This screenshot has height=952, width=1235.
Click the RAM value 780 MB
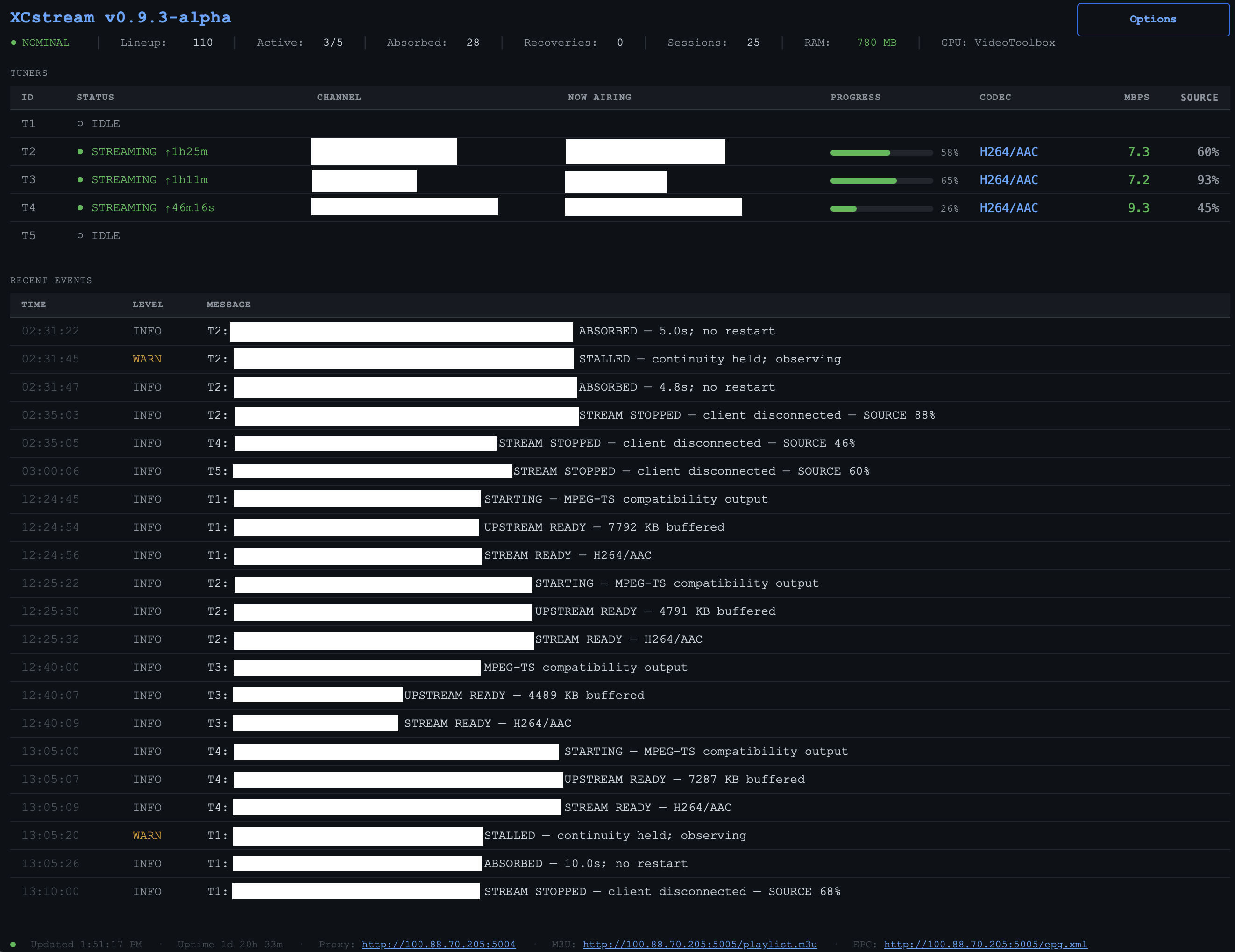pos(876,43)
